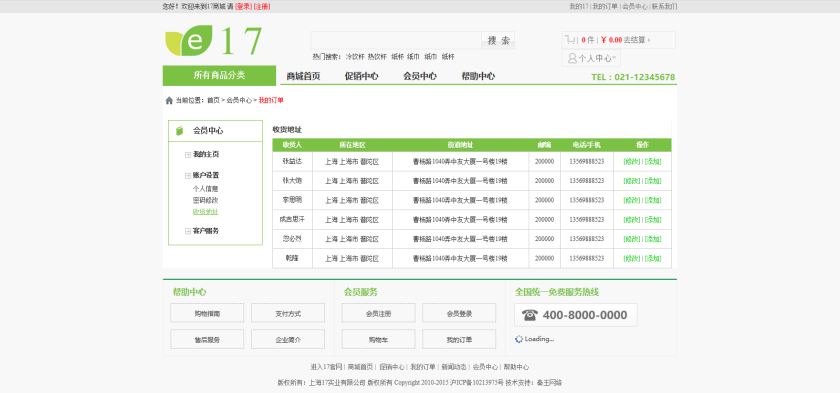Open 所有商品分类 category menu
The height and width of the screenshot is (393, 840).
click(x=219, y=75)
